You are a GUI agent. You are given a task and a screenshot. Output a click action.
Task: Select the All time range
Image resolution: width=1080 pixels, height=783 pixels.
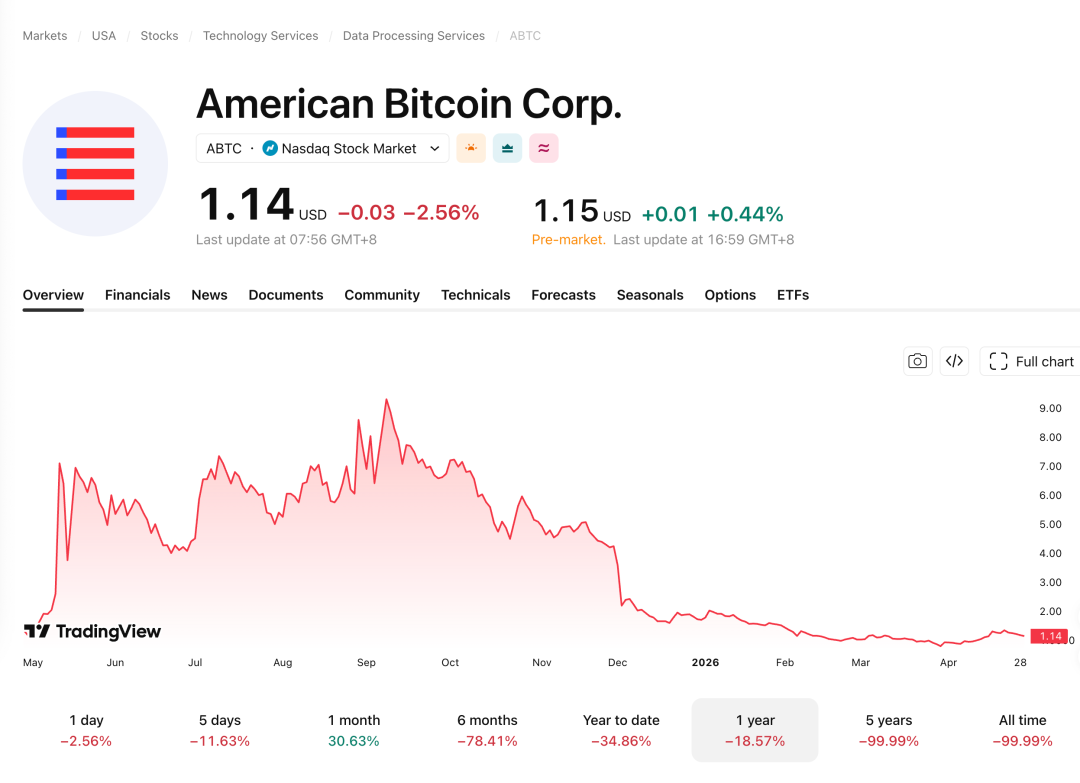(1022, 730)
